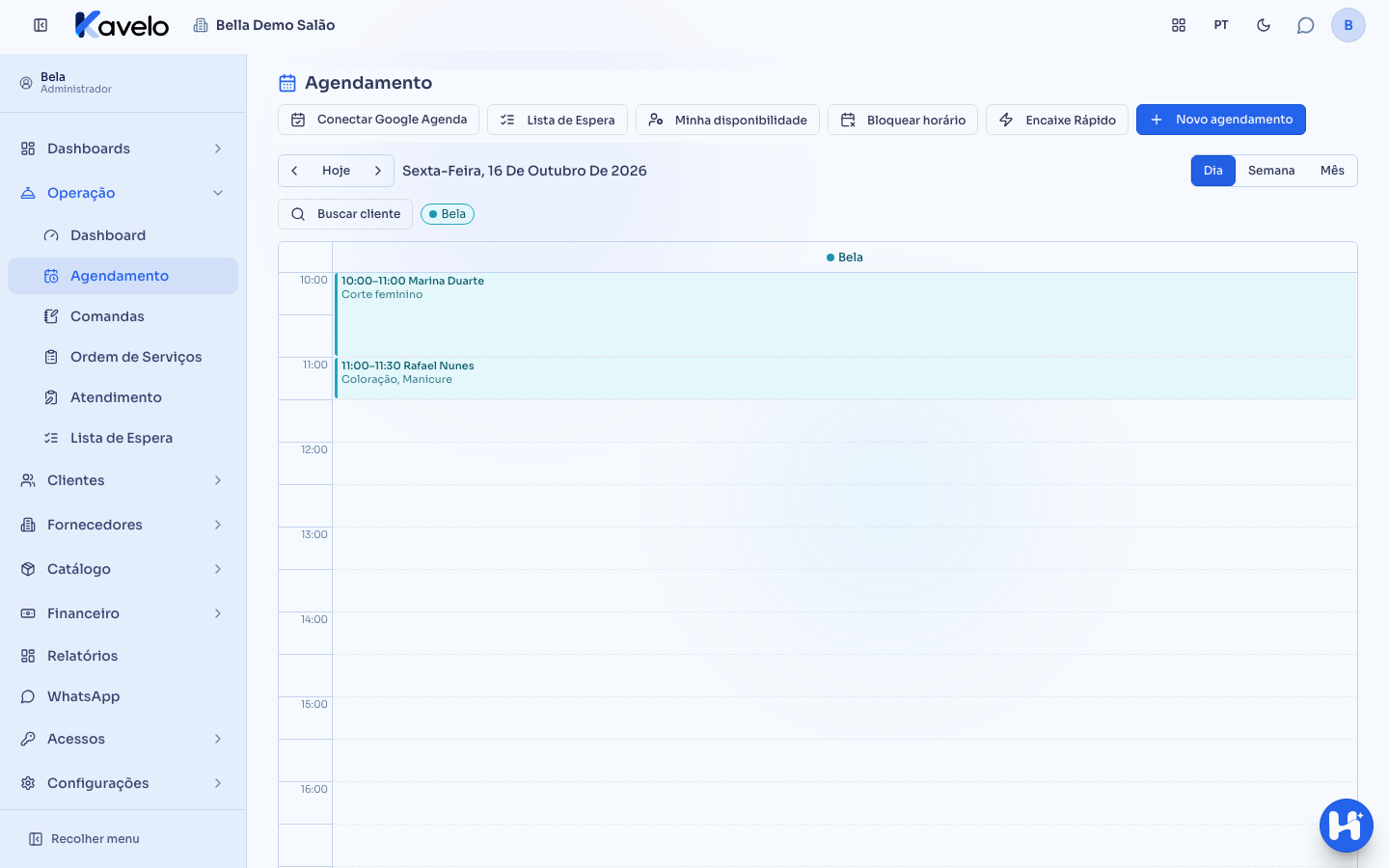Toggle the Bela professional filter chip
The width and height of the screenshot is (1389, 868).
click(x=448, y=214)
